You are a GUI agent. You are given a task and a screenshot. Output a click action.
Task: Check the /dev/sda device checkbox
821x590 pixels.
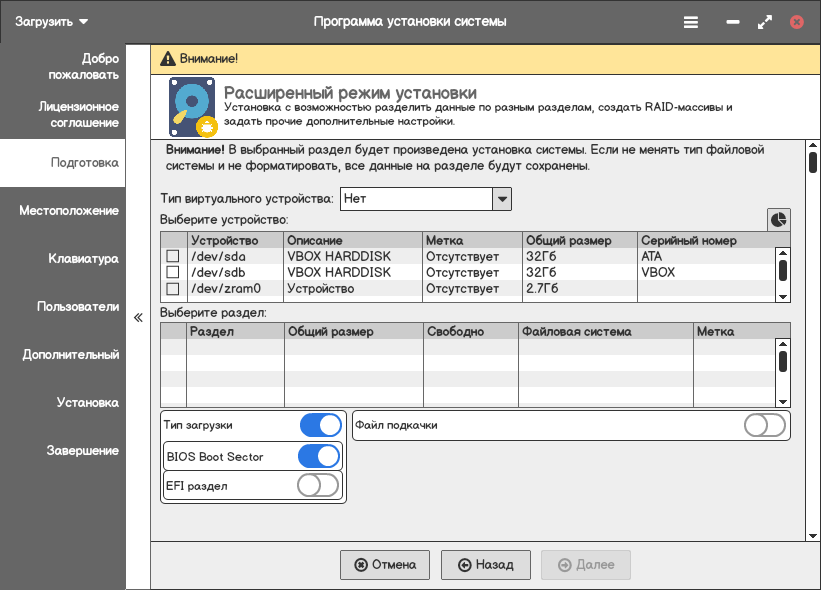173,257
